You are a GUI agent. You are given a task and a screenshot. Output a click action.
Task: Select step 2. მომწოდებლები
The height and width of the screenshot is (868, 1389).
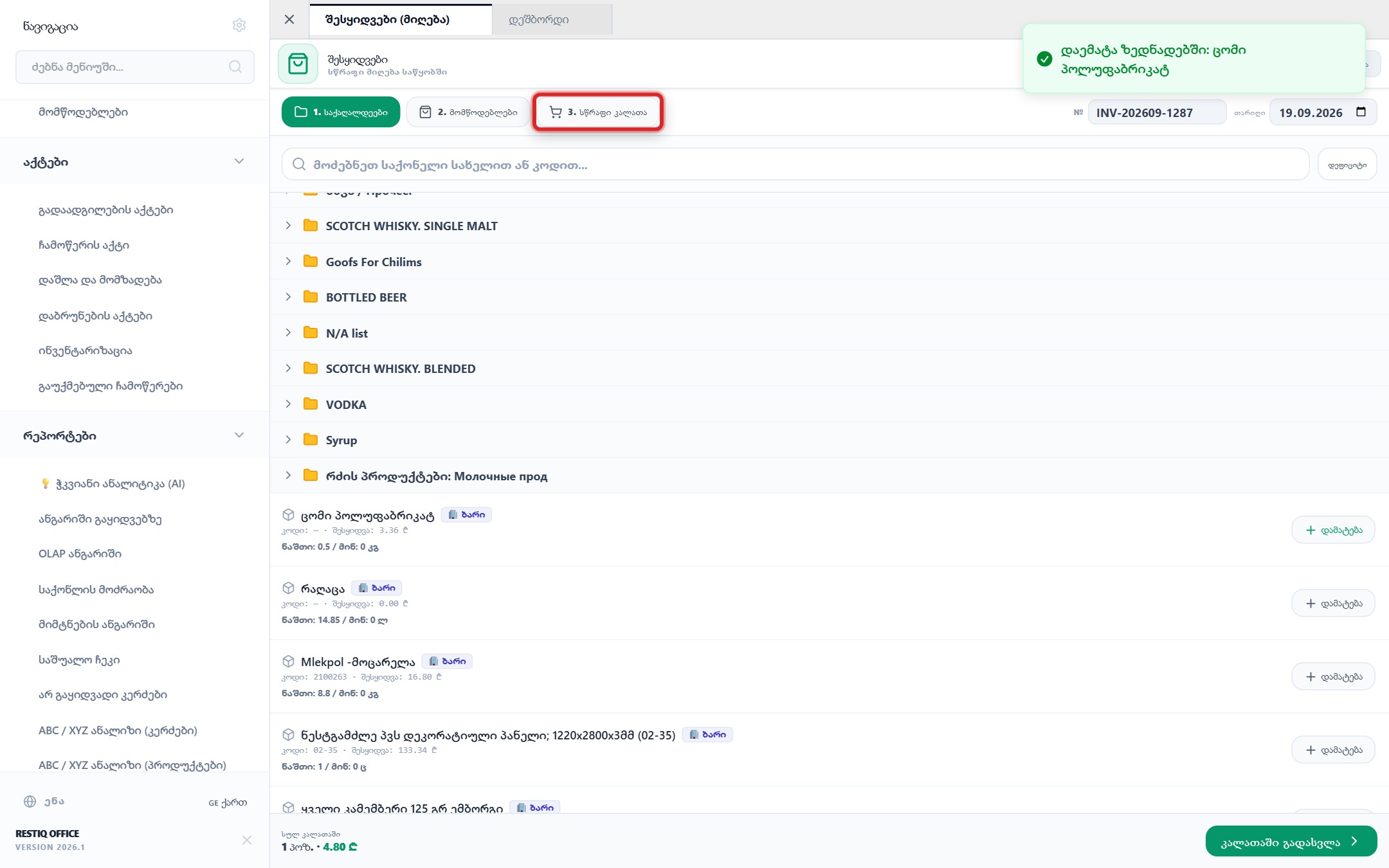469,112
